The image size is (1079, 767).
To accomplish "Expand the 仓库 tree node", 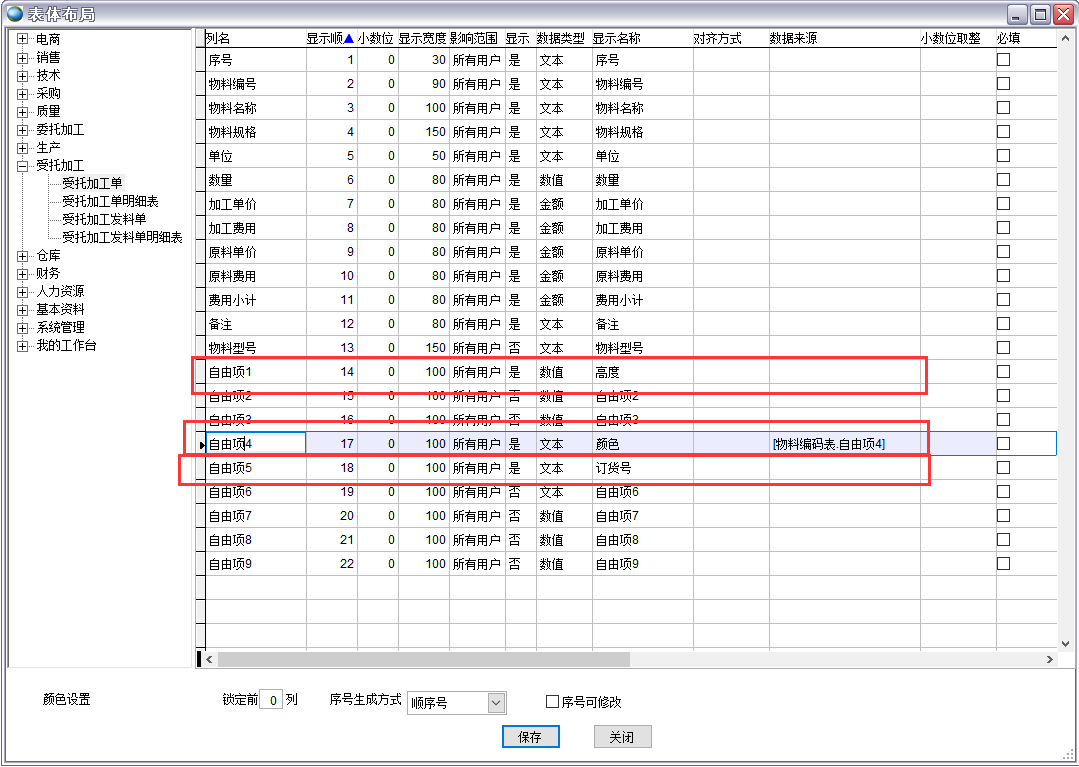I will 22,256.
